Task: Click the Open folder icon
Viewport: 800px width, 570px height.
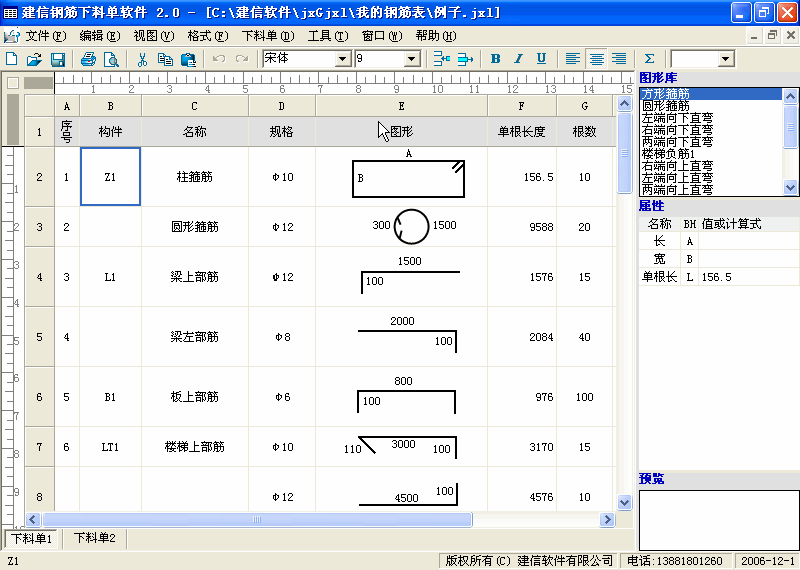Action: [x=34, y=59]
